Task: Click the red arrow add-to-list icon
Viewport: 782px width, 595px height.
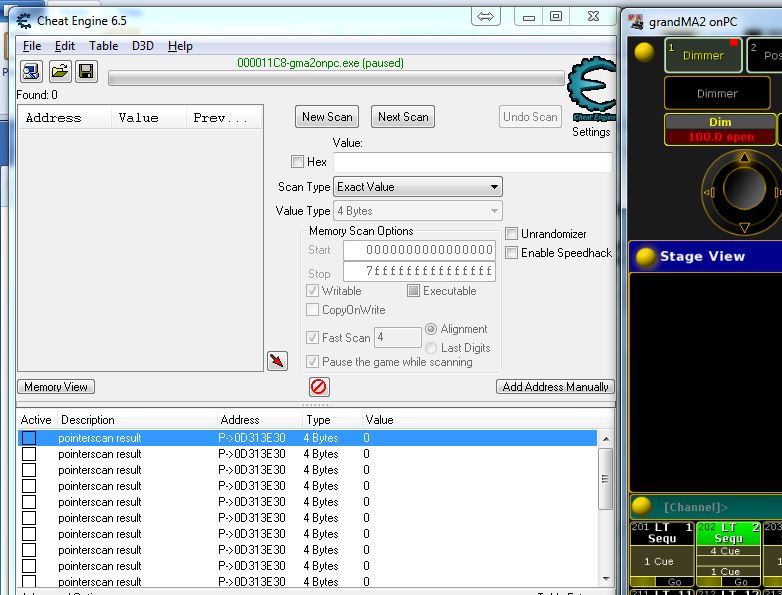Action: [x=277, y=361]
